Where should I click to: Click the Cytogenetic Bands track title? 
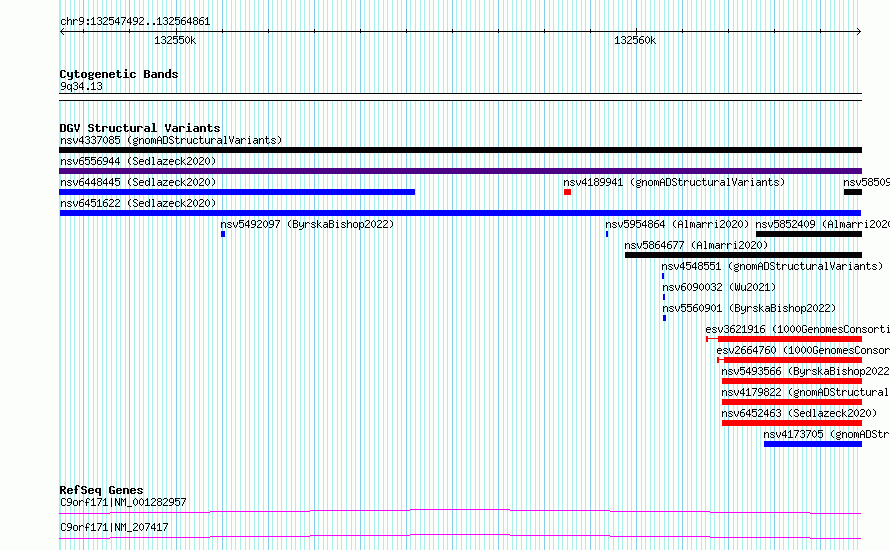pyautogui.click(x=119, y=74)
